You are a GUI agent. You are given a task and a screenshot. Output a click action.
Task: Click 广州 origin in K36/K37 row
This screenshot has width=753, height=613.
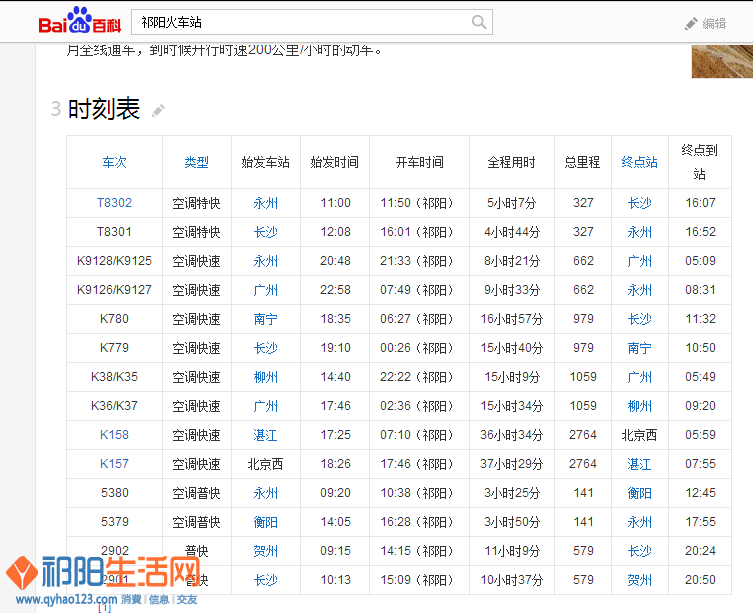click(x=266, y=406)
